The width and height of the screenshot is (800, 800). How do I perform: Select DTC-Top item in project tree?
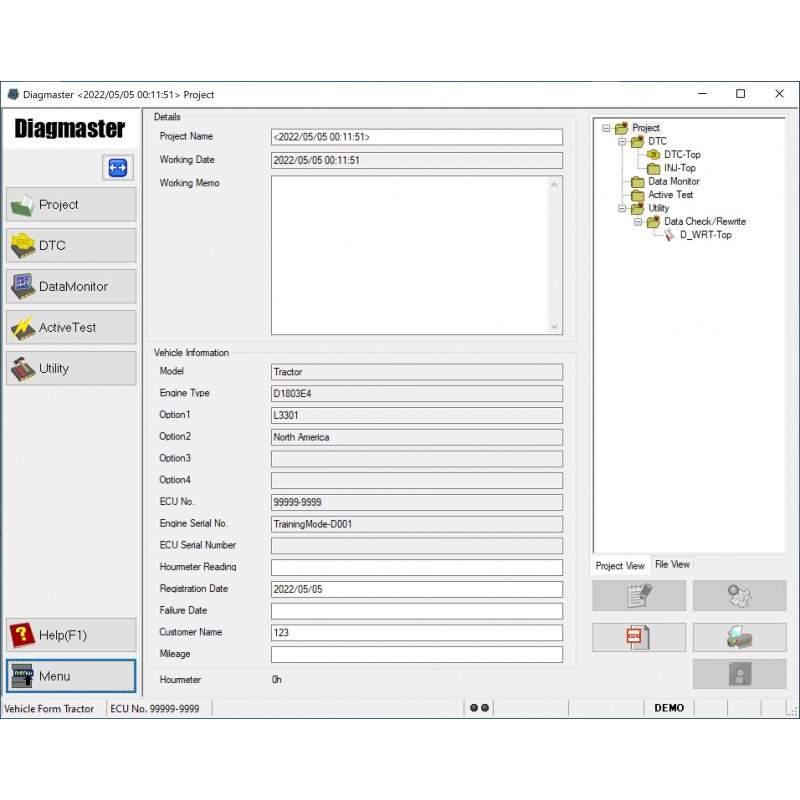point(681,155)
